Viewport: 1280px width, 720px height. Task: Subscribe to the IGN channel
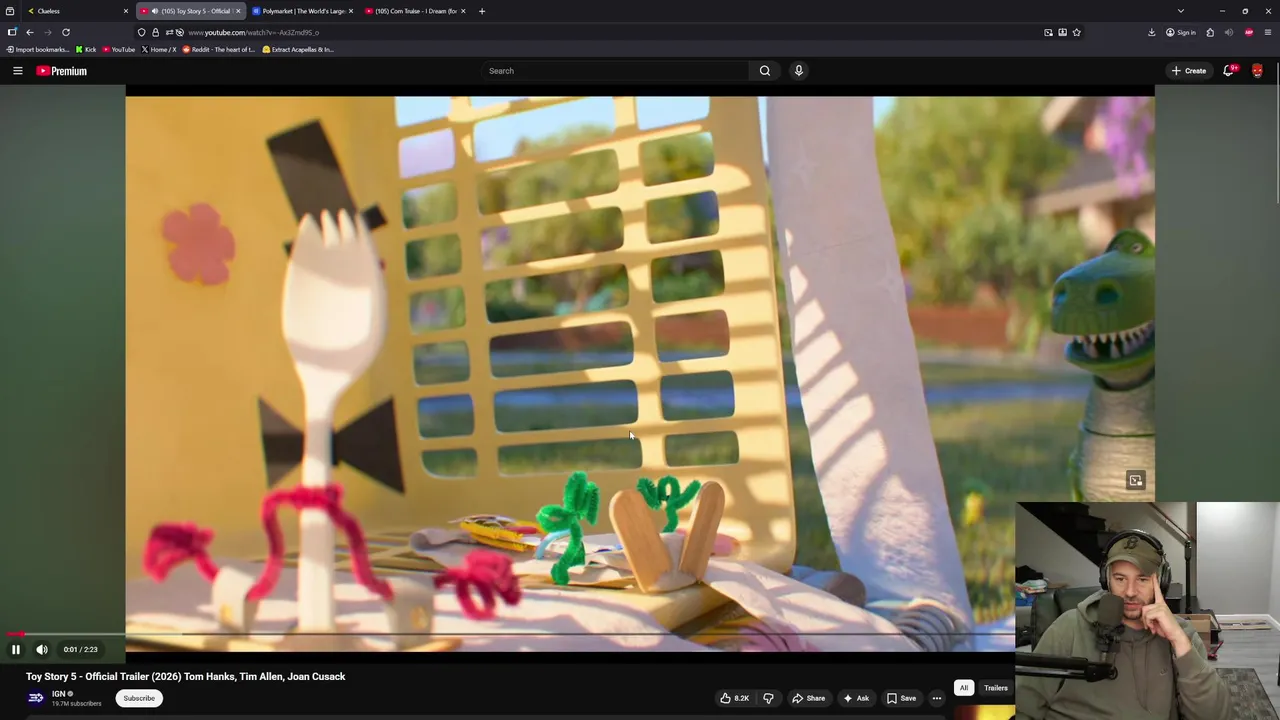coord(139,698)
